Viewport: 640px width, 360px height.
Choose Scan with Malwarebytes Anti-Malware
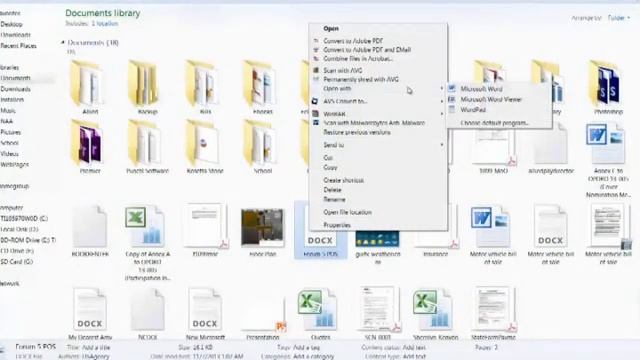pyautogui.click(x=378, y=123)
